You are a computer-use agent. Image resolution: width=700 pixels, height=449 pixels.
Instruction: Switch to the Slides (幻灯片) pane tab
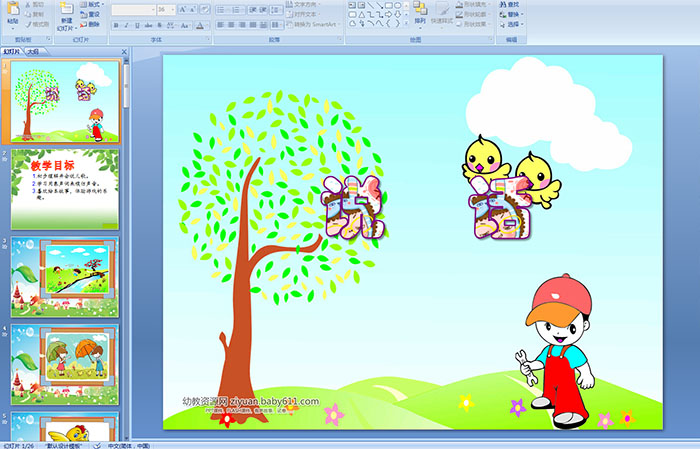[12, 52]
